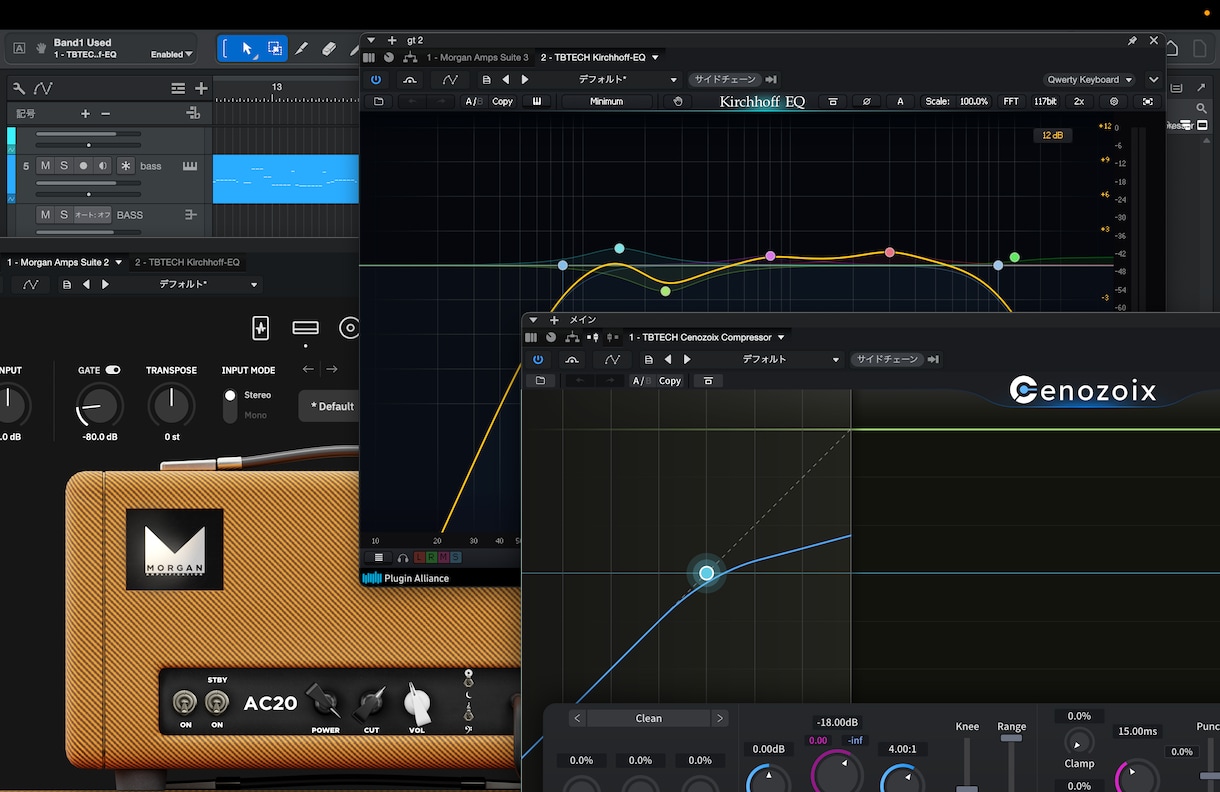Go to previous preset in Cenozoix header
The height and width of the screenshot is (792, 1220).
[x=668, y=360]
